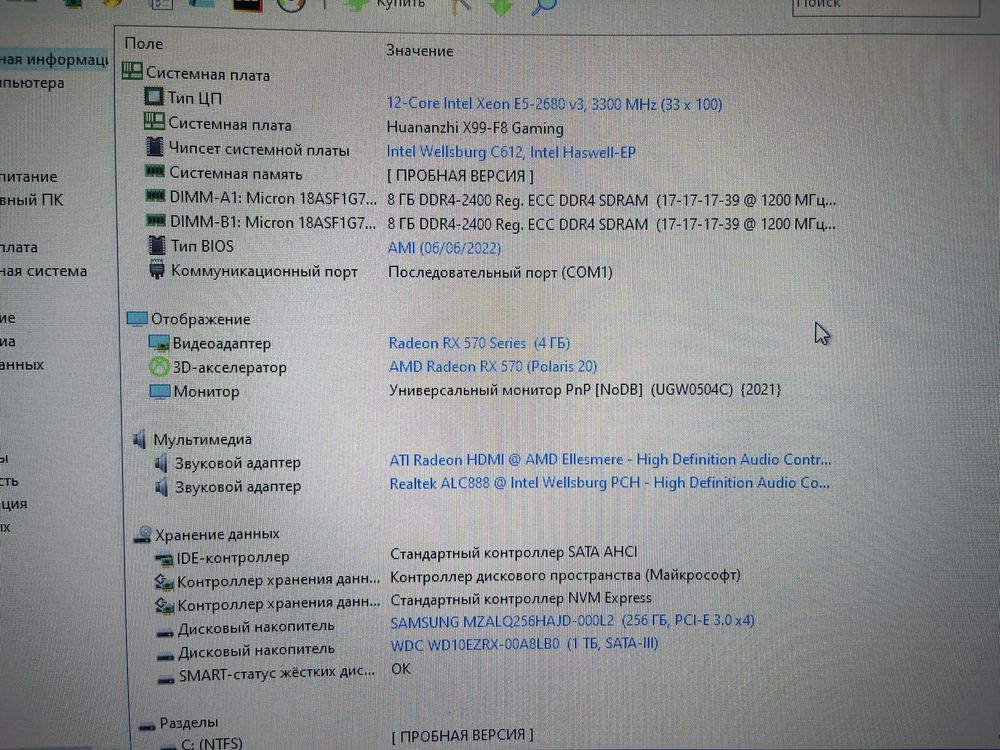The height and width of the screenshot is (750, 1000).
Task: Select the first Дисковый накопитель label, in the SAMSUNG row
Action: pos(256,628)
